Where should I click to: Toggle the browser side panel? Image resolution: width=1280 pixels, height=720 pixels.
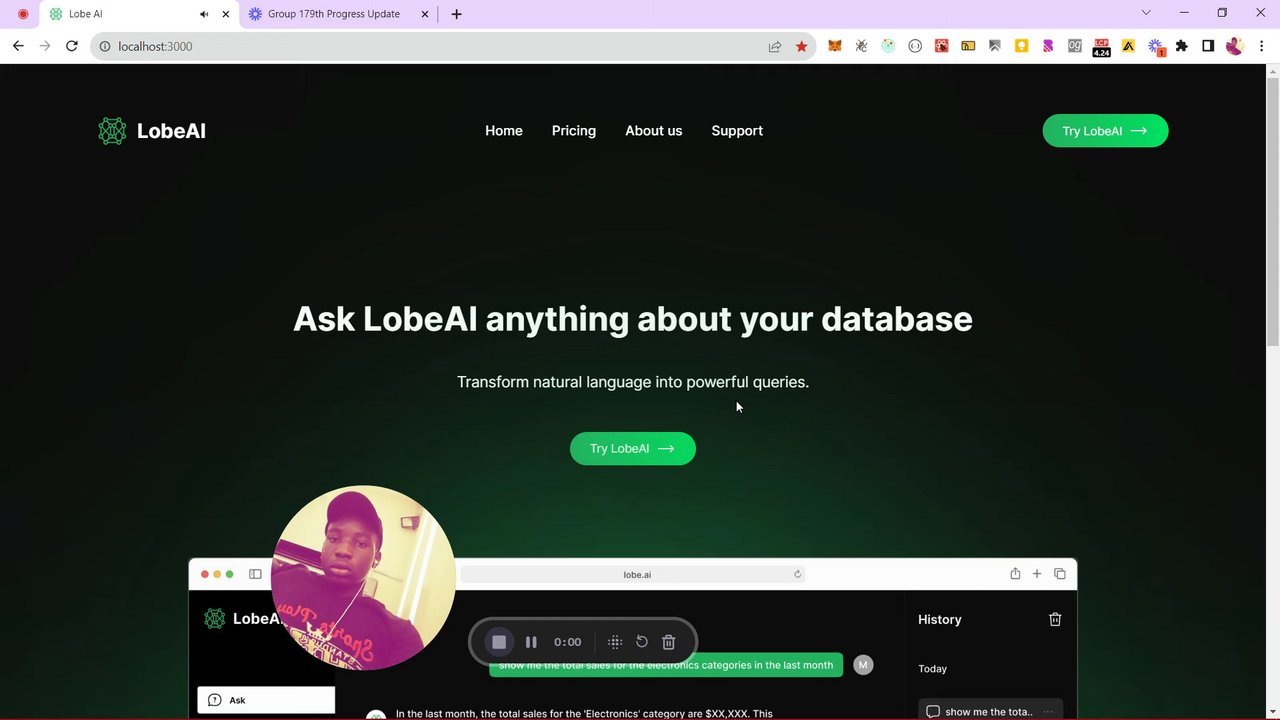(1208, 46)
